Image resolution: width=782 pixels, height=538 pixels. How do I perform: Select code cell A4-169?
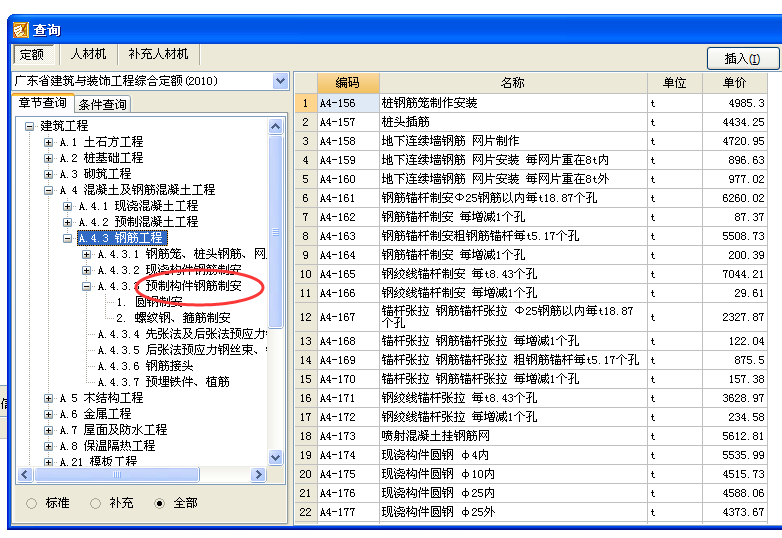coord(348,360)
